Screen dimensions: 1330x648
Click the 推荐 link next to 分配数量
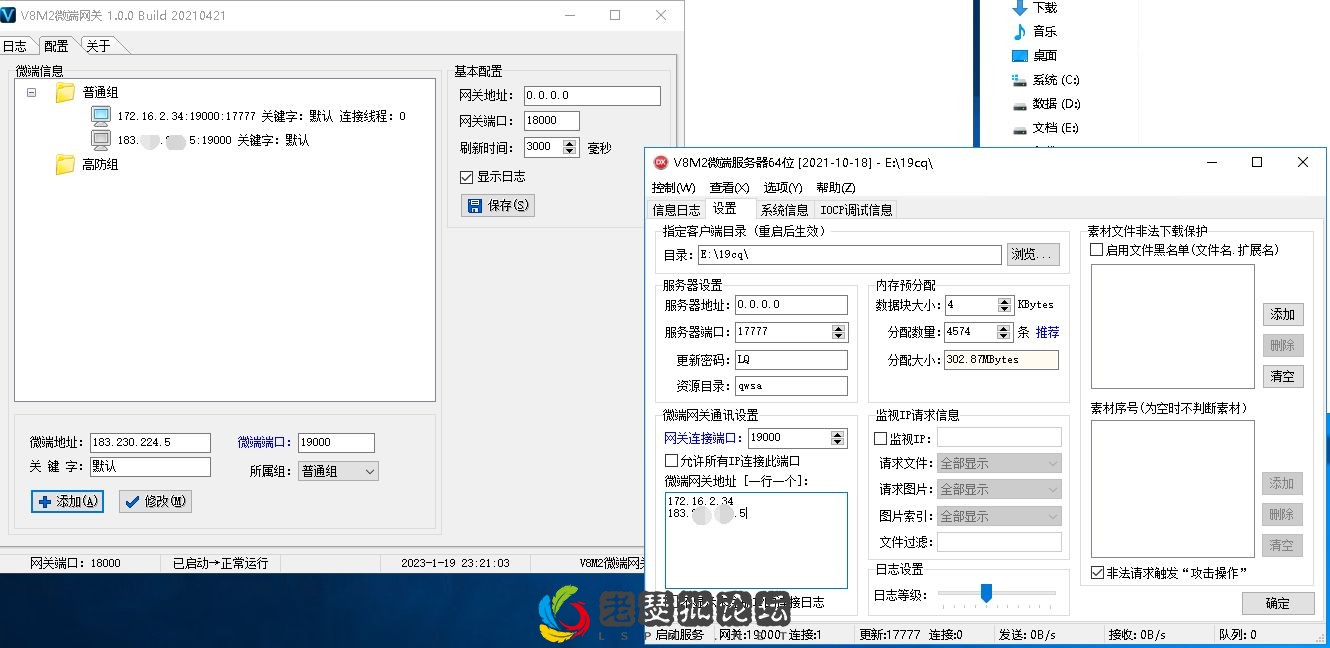pyautogui.click(x=1047, y=332)
